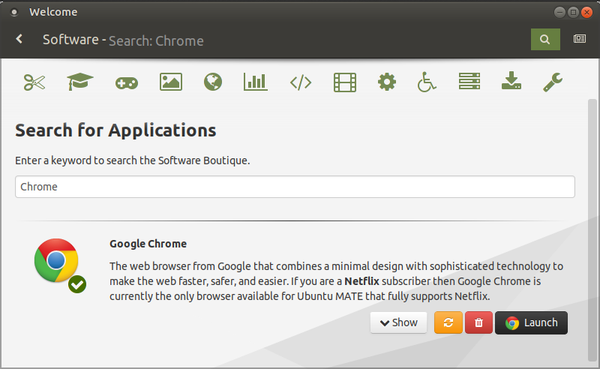Maximize the Welcome window
Screen dimensions: 600x369
[x=573, y=12]
